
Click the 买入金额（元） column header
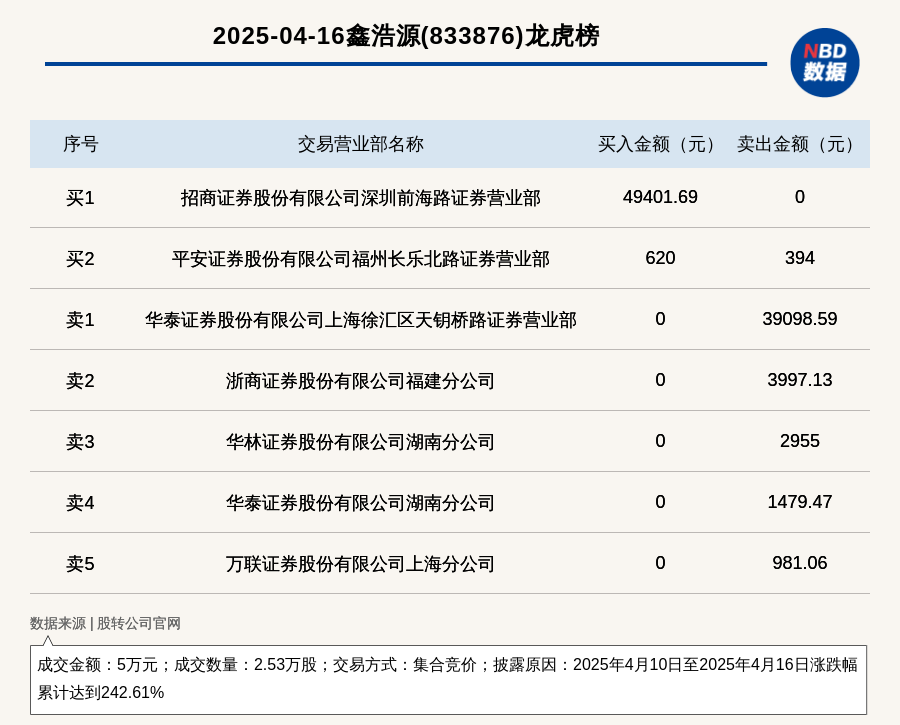coord(660,144)
